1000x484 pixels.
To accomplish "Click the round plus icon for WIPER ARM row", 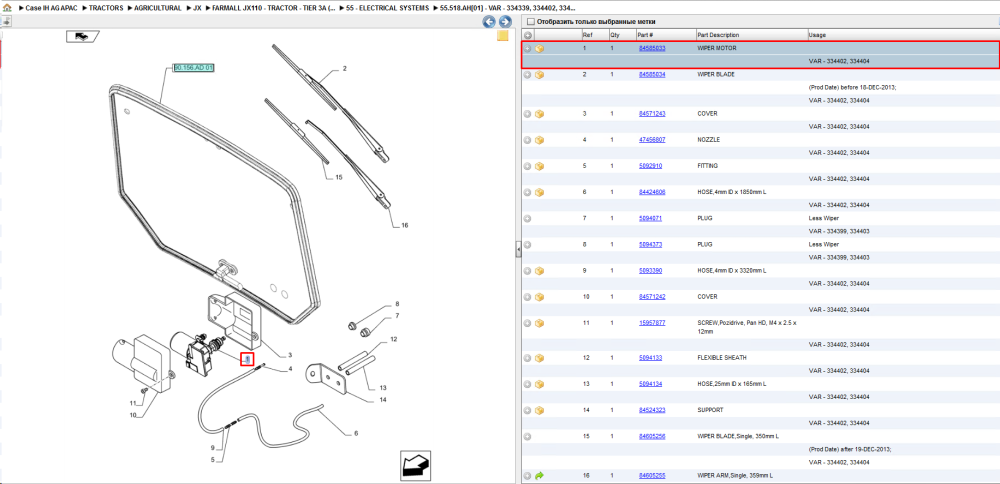I will coord(527,476).
